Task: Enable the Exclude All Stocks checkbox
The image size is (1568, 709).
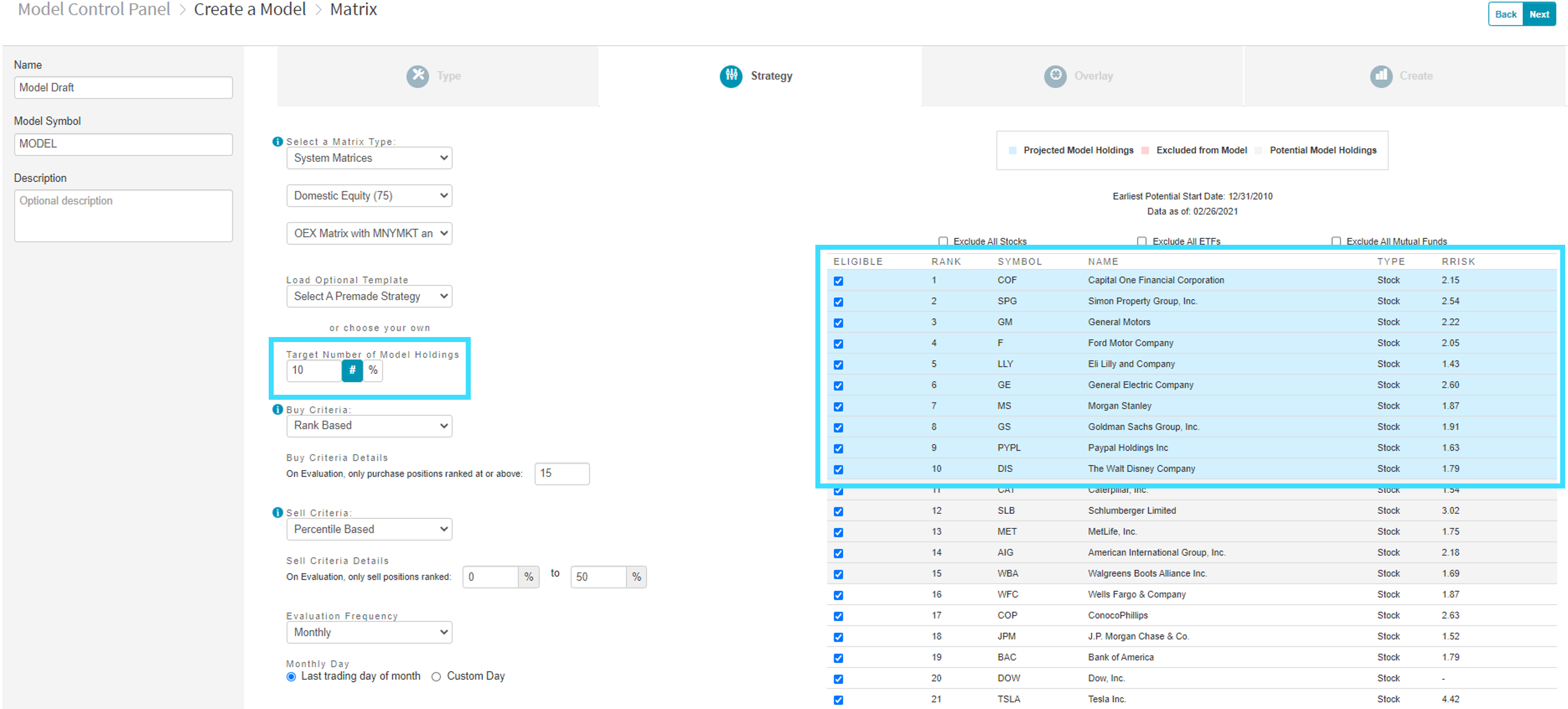Action: (x=943, y=241)
